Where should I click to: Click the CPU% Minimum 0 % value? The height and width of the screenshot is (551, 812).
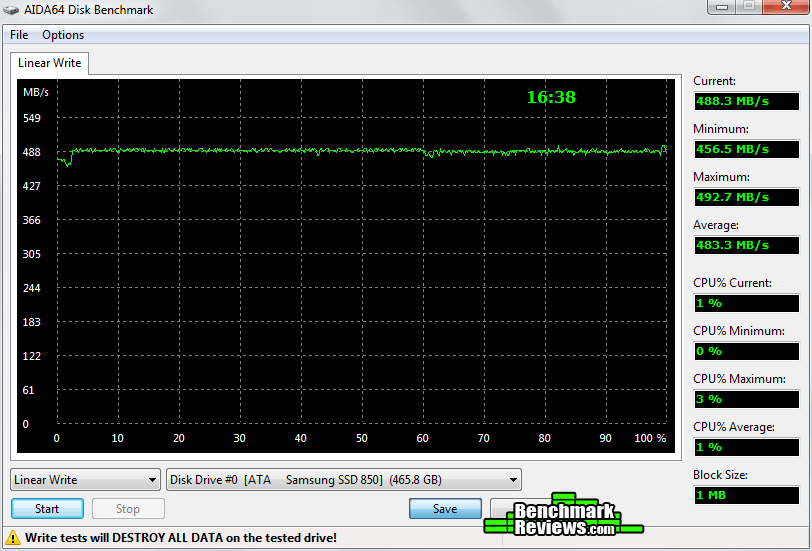coord(747,351)
